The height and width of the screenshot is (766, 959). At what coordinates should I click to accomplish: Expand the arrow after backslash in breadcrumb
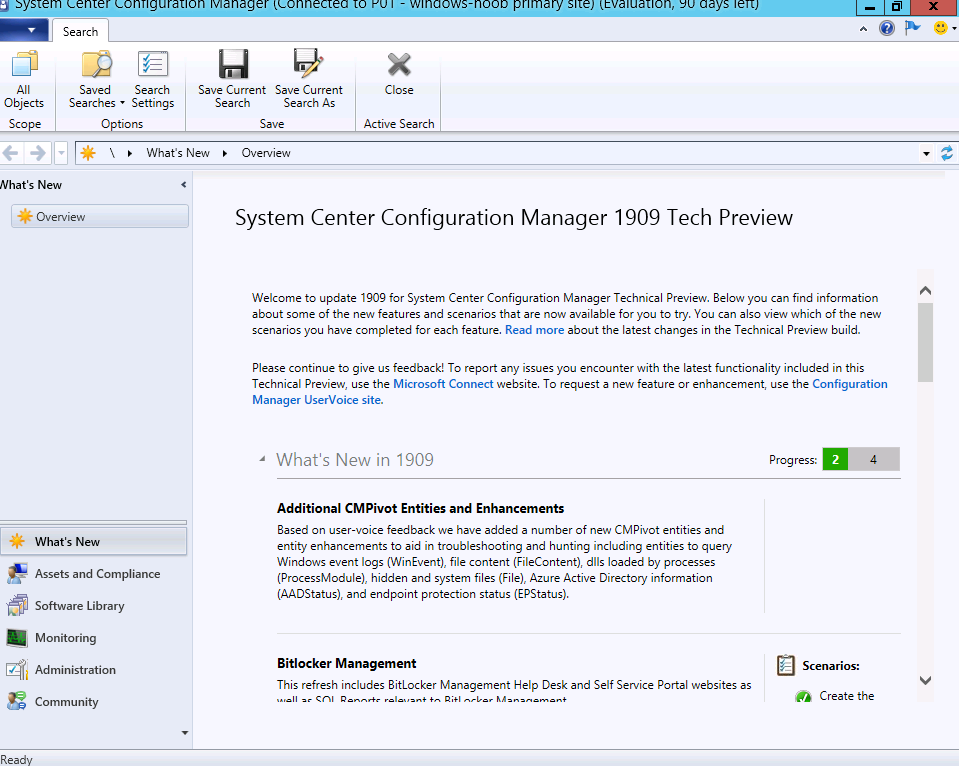tap(130, 154)
